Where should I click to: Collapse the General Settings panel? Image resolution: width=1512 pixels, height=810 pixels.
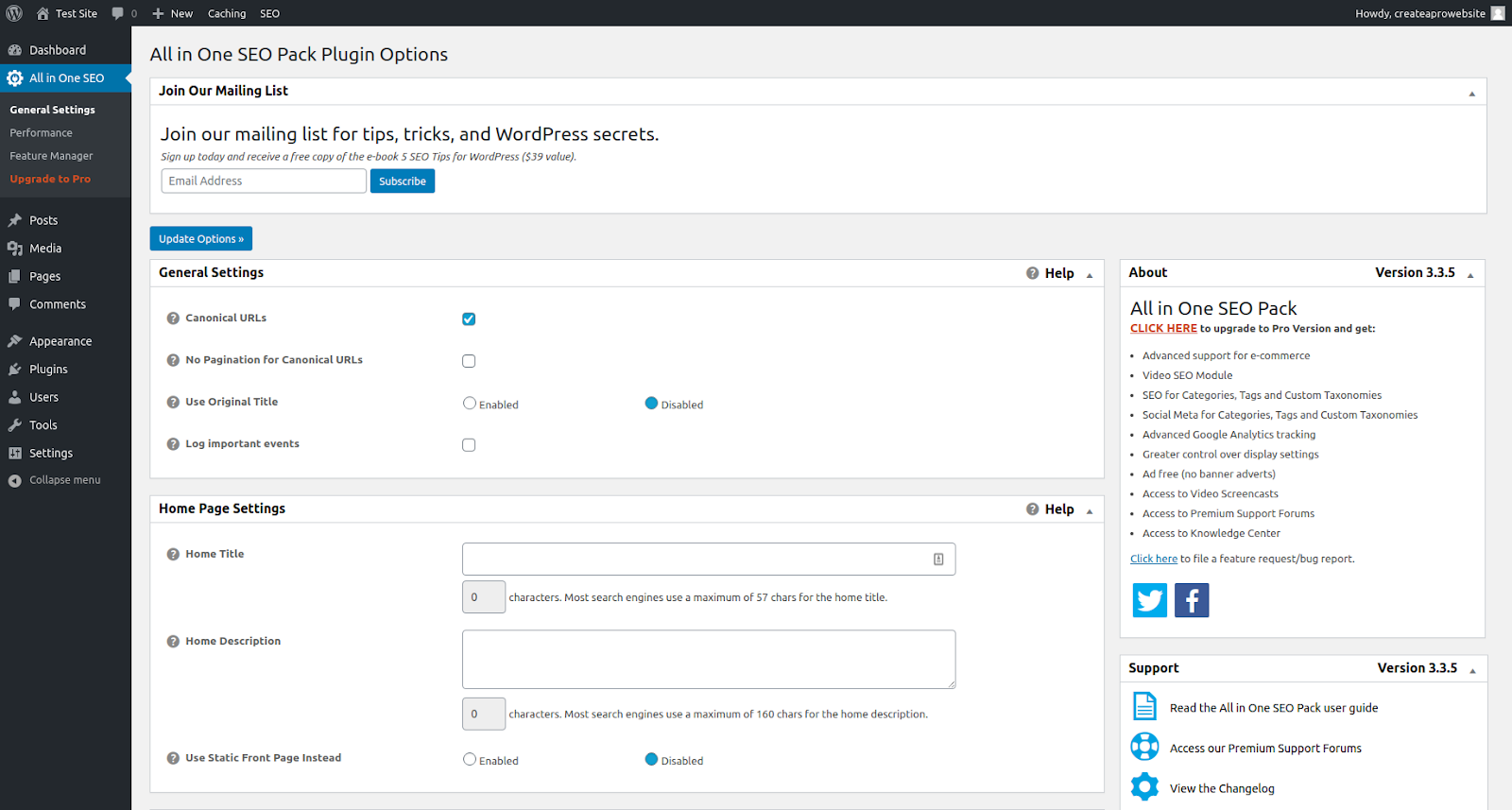coord(1090,275)
